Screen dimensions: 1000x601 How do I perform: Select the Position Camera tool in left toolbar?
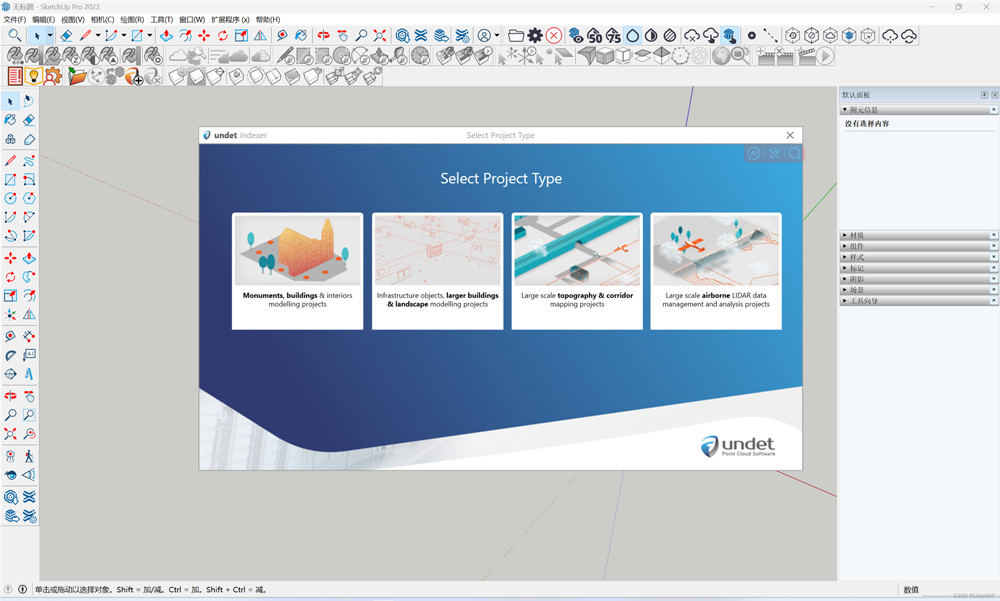pyautogui.click(x=10, y=456)
